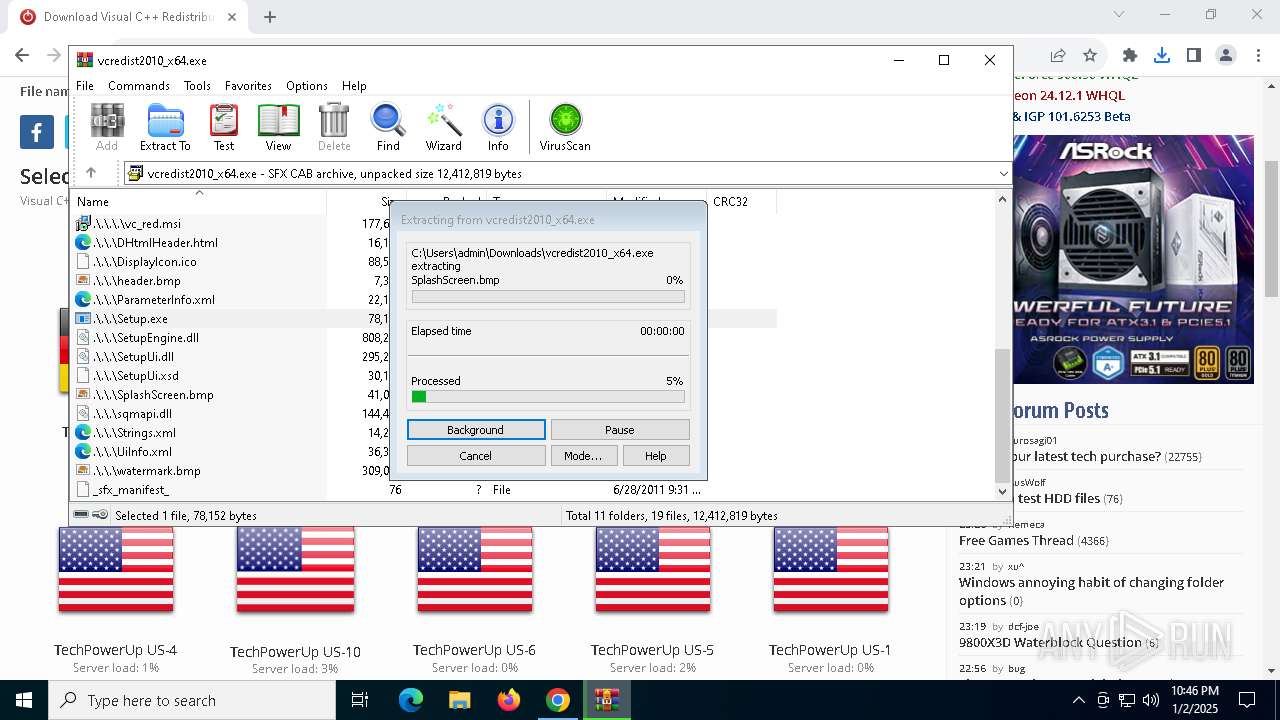
Task: Open the Tools menu
Action: (197, 86)
